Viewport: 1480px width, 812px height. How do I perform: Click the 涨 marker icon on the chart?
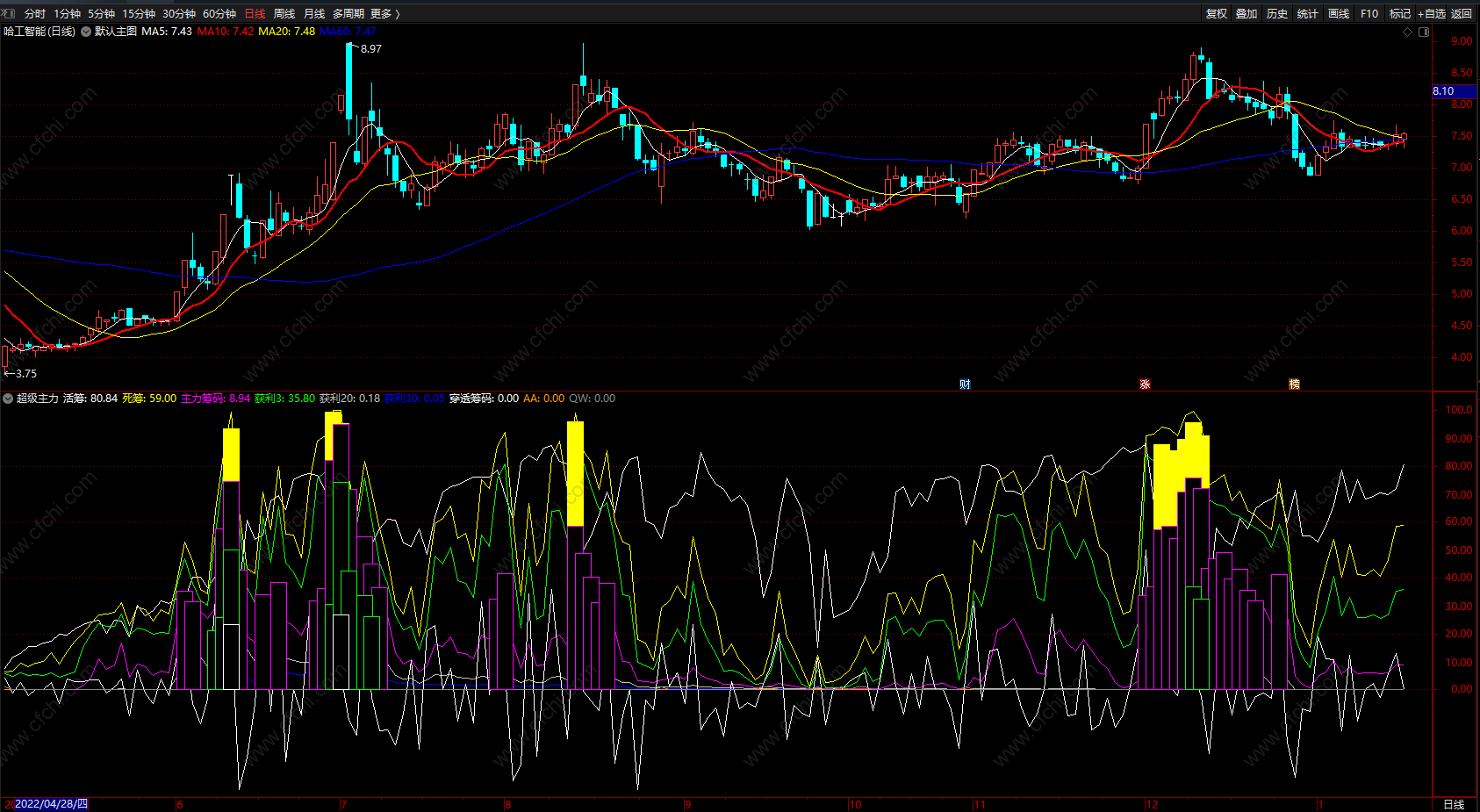[1145, 384]
